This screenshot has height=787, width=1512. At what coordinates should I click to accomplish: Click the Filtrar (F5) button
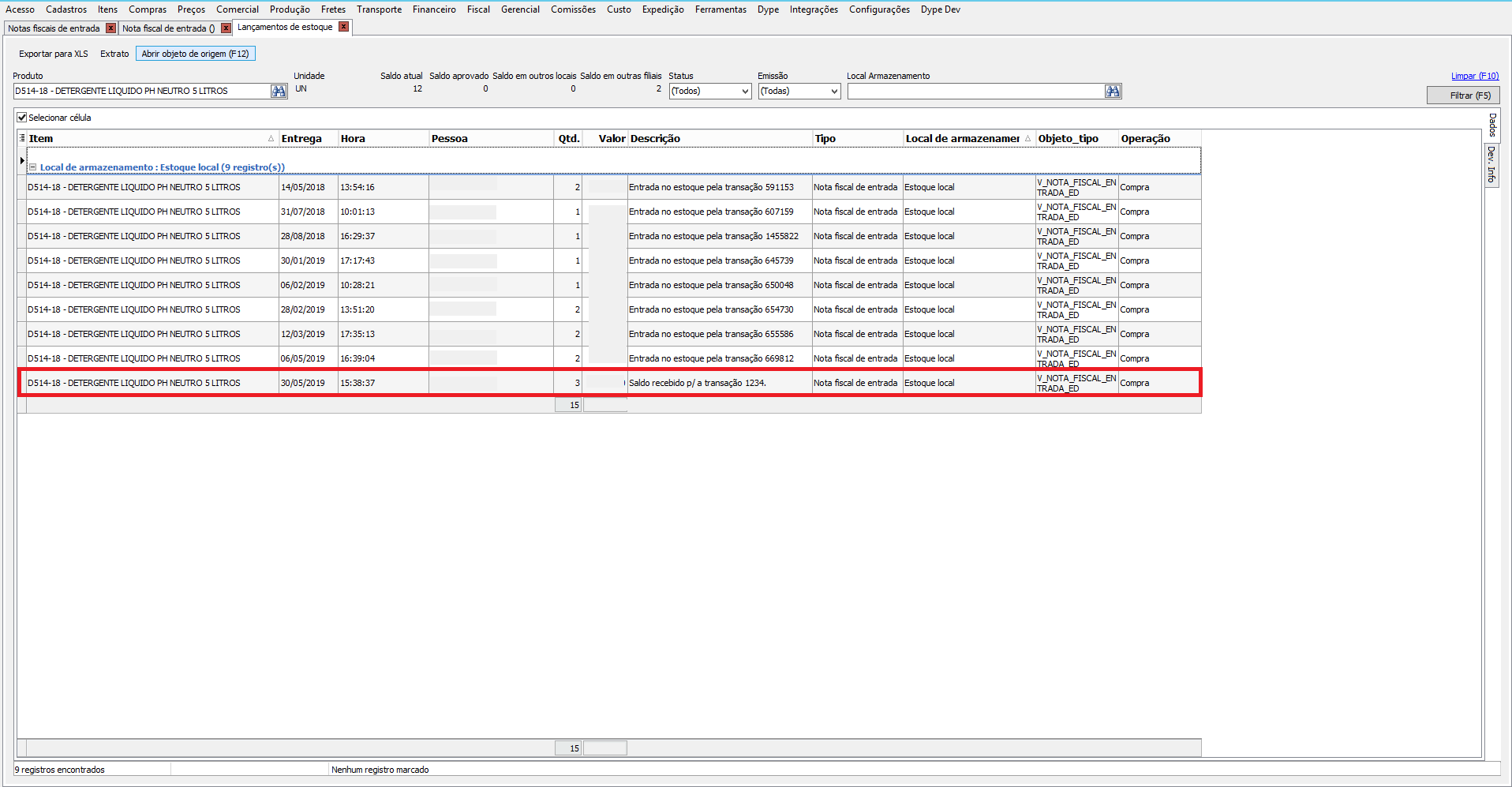click(x=1463, y=96)
